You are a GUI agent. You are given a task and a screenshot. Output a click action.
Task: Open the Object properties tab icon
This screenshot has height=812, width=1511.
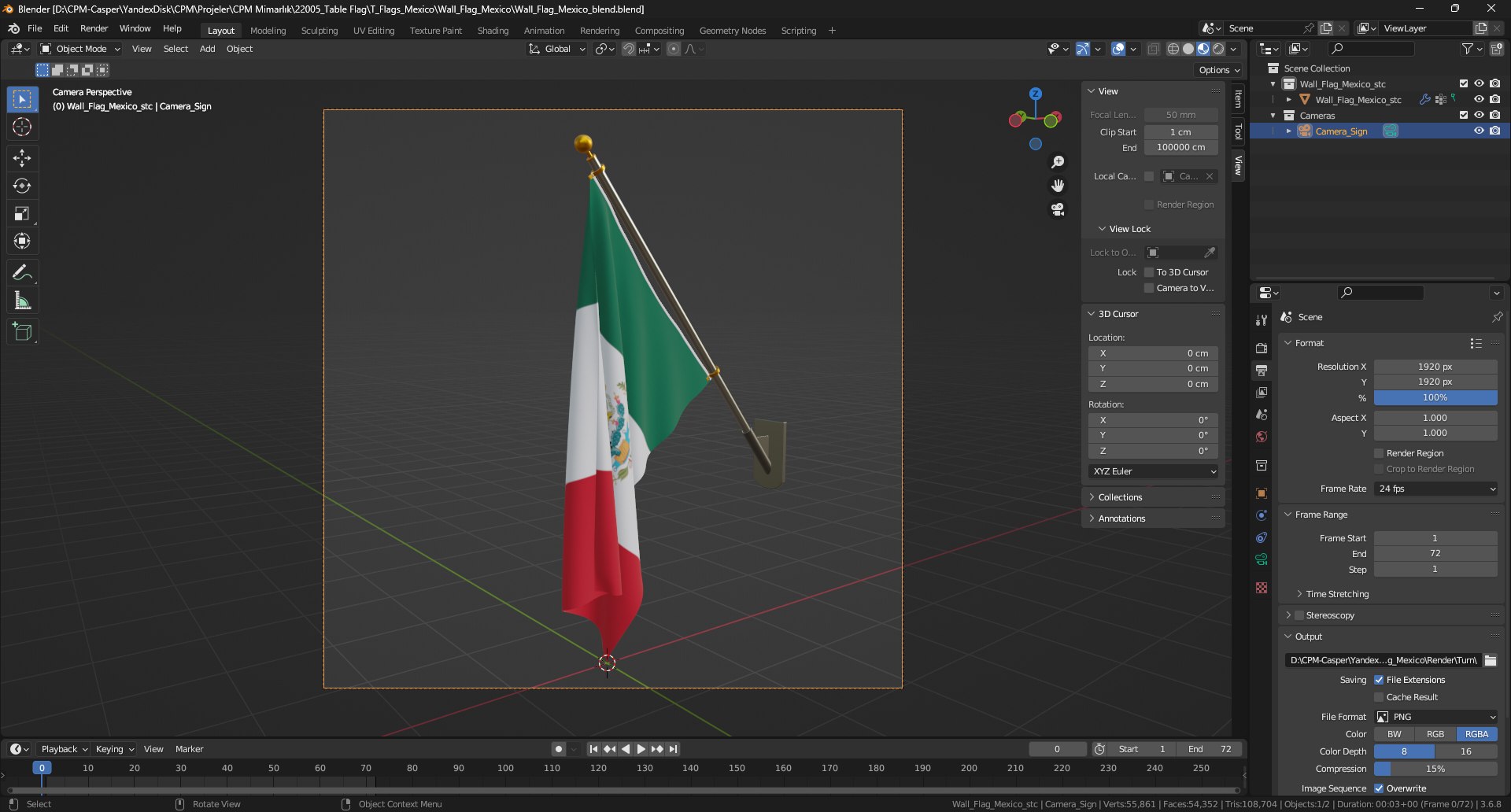point(1262,493)
